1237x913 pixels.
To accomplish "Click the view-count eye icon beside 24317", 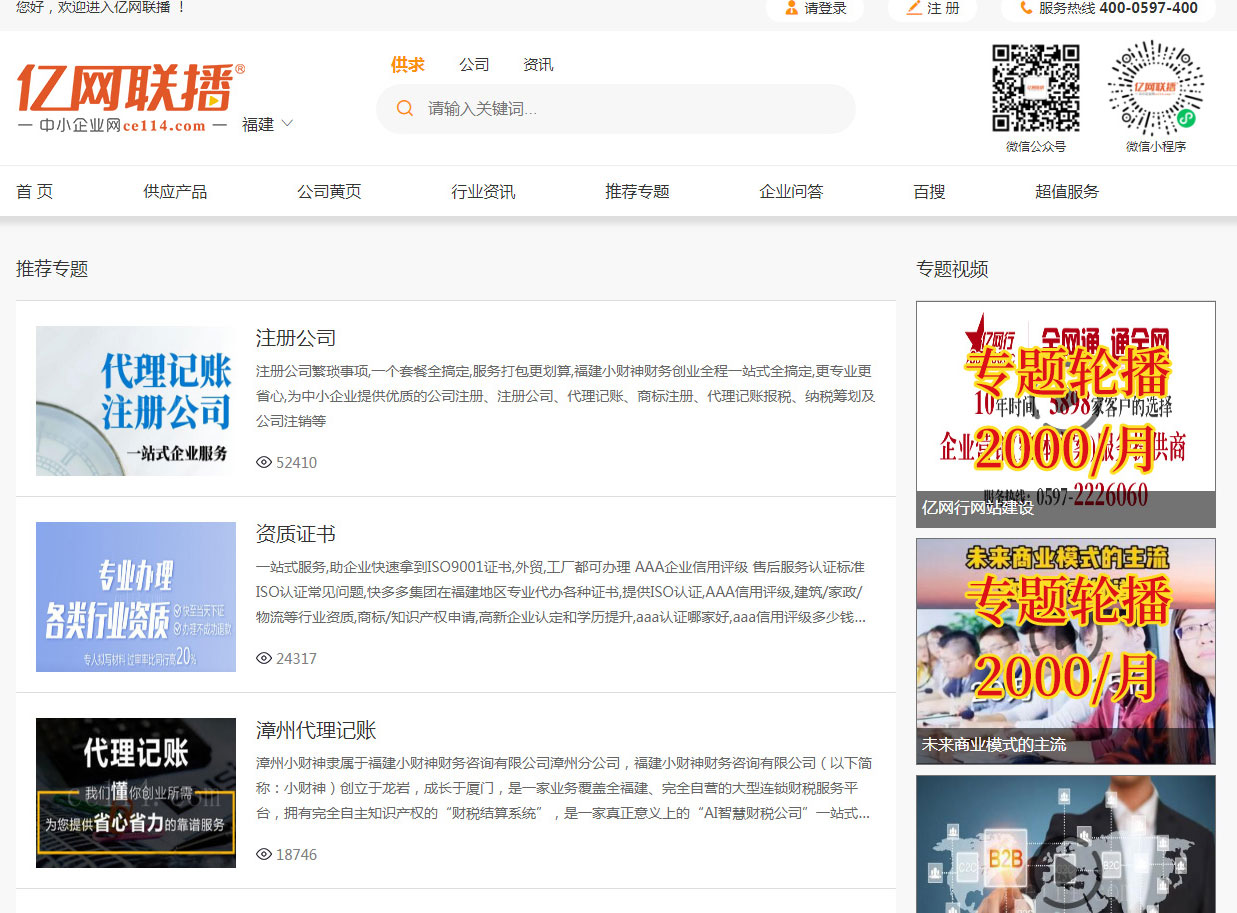I will coord(264,658).
